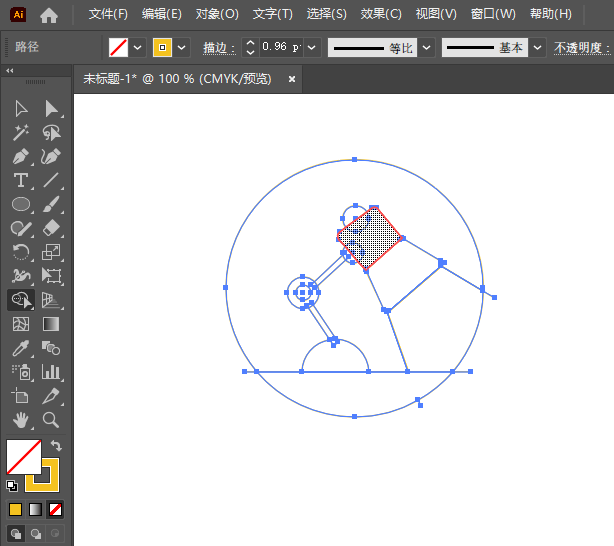
Task: Click the Home icon
Action: pyautogui.click(x=49, y=15)
